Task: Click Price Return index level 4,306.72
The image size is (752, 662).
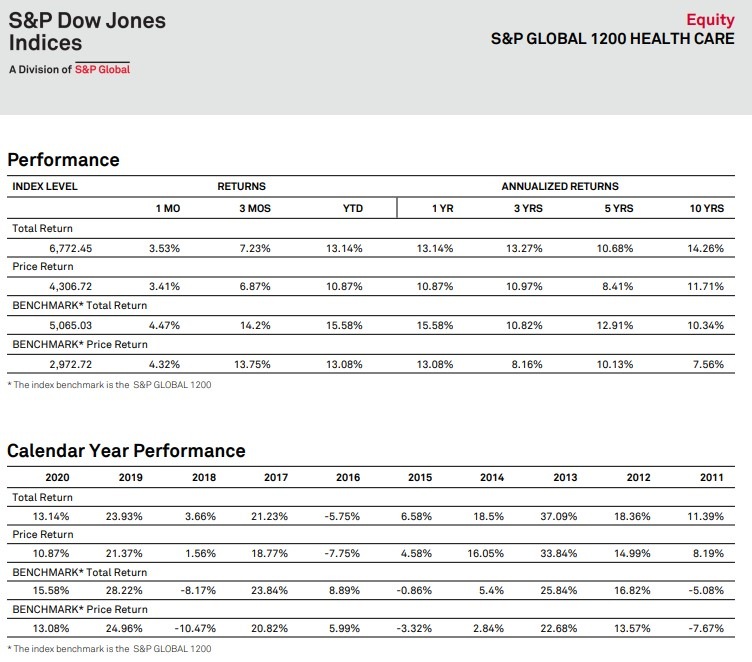Action: tap(70, 286)
